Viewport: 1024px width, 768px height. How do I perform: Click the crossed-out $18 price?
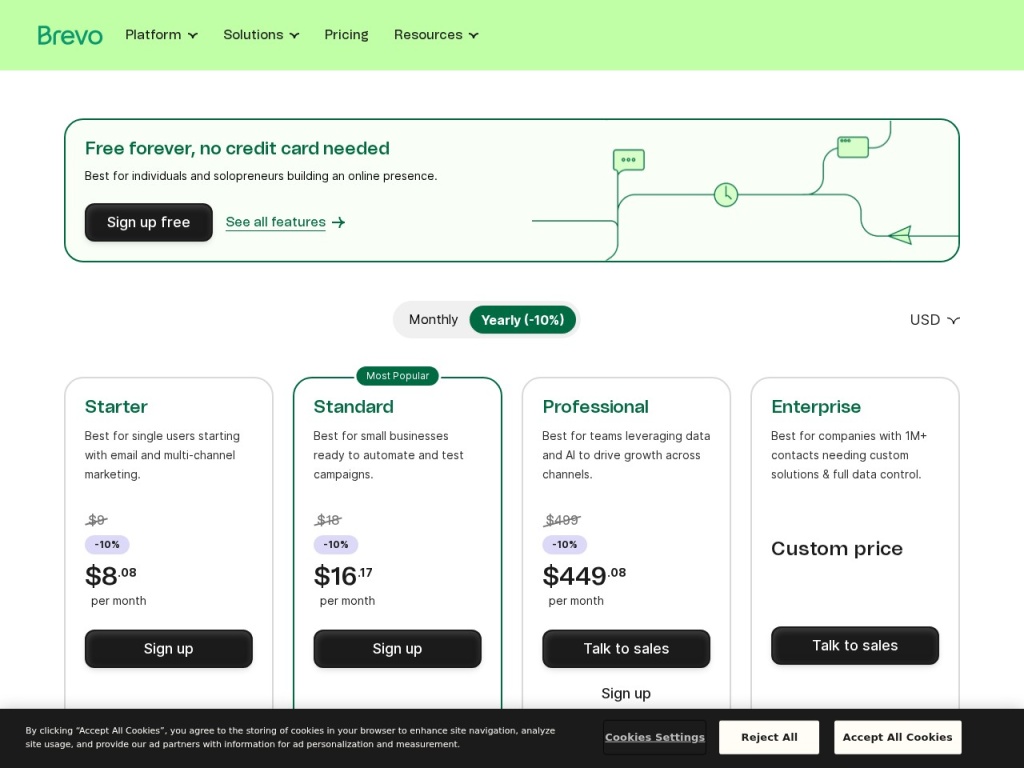328,520
